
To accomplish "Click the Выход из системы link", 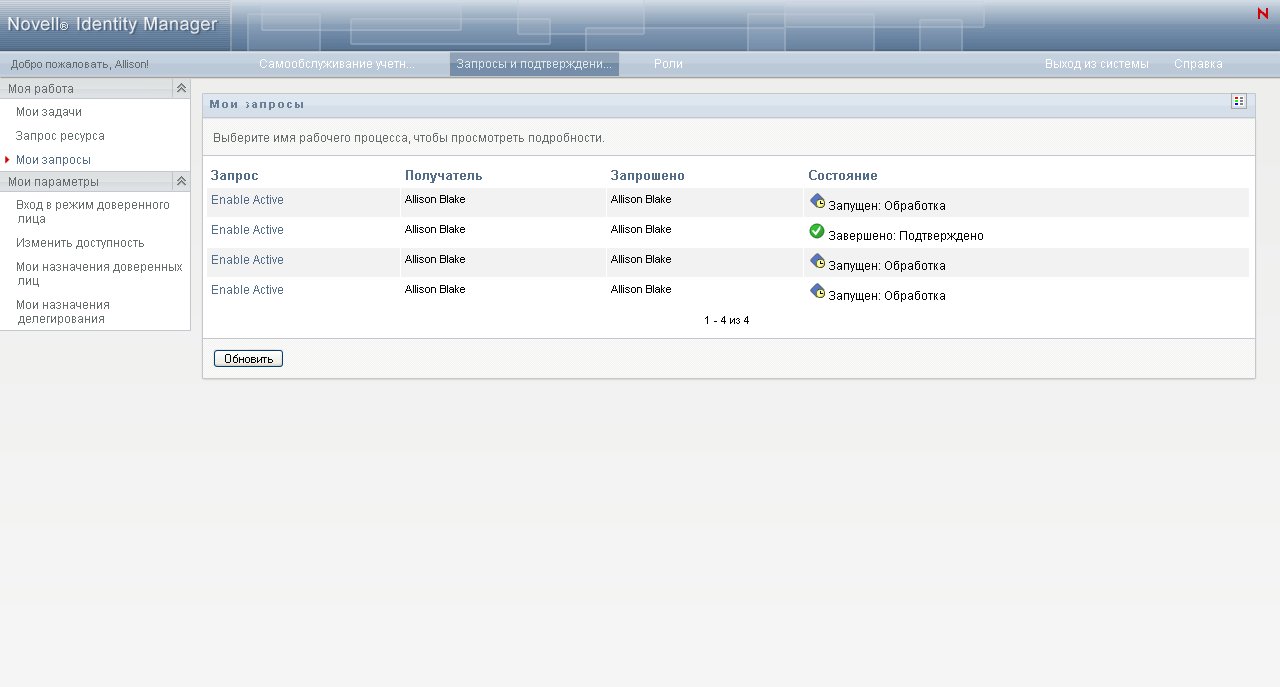I will 1096,64.
